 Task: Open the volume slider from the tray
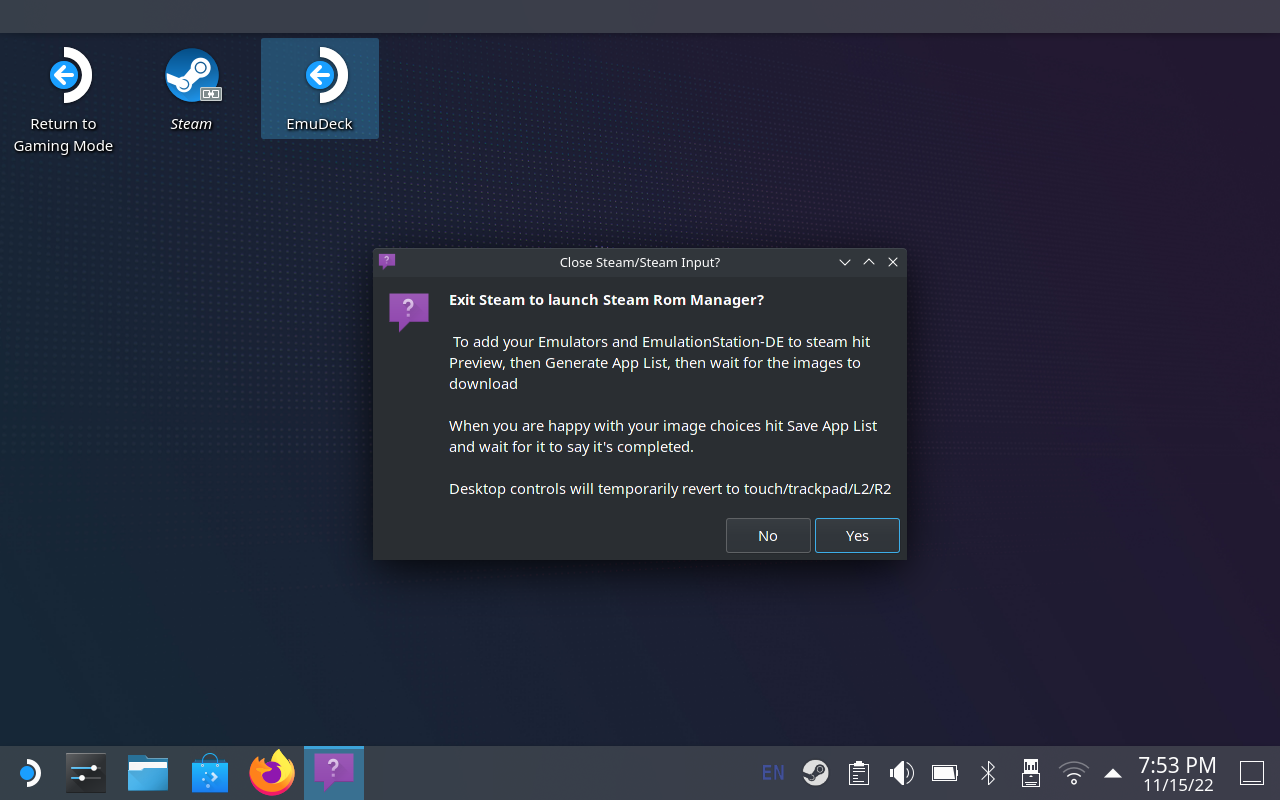point(901,772)
